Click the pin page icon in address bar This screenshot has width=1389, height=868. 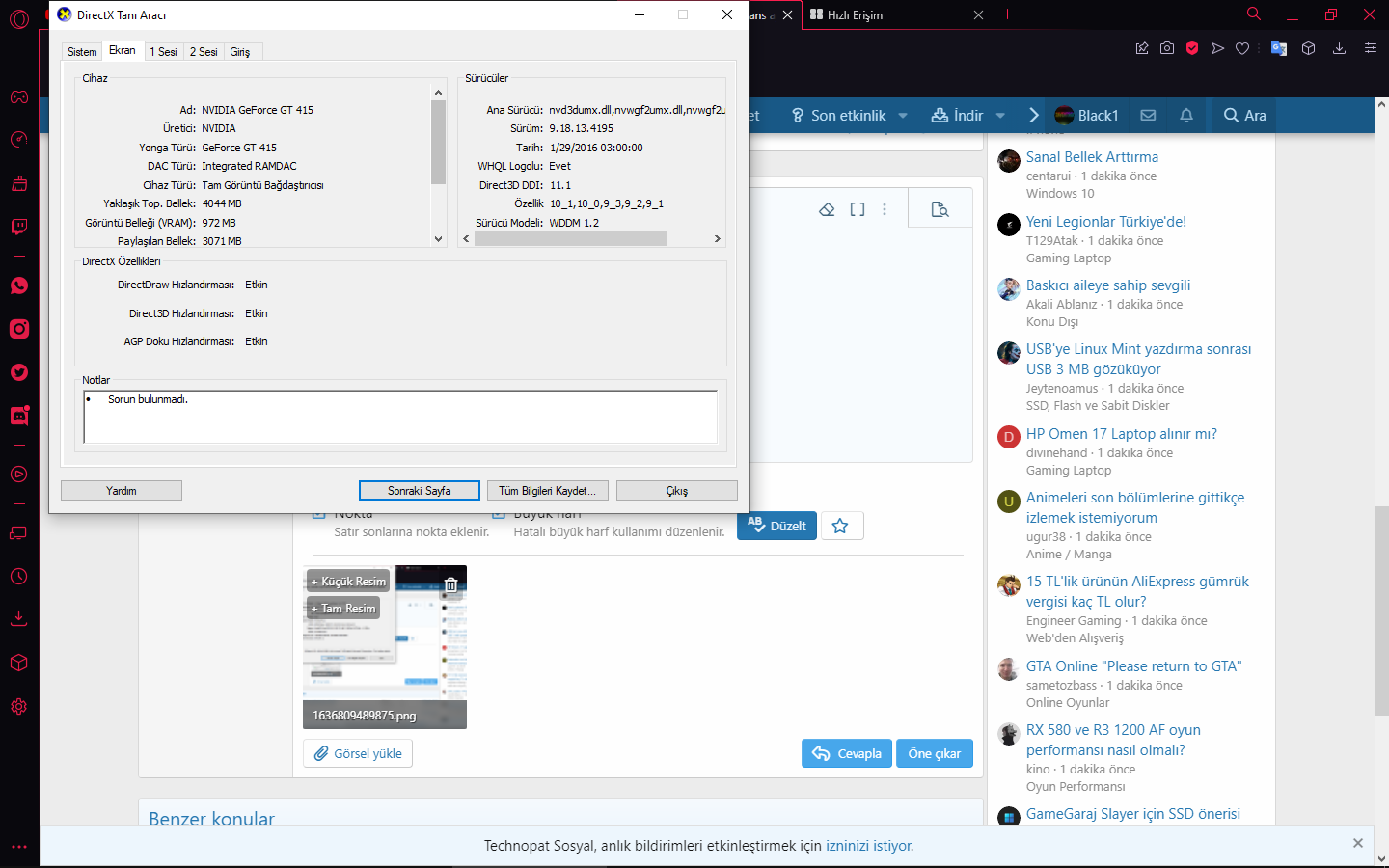pyautogui.click(x=1142, y=48)
